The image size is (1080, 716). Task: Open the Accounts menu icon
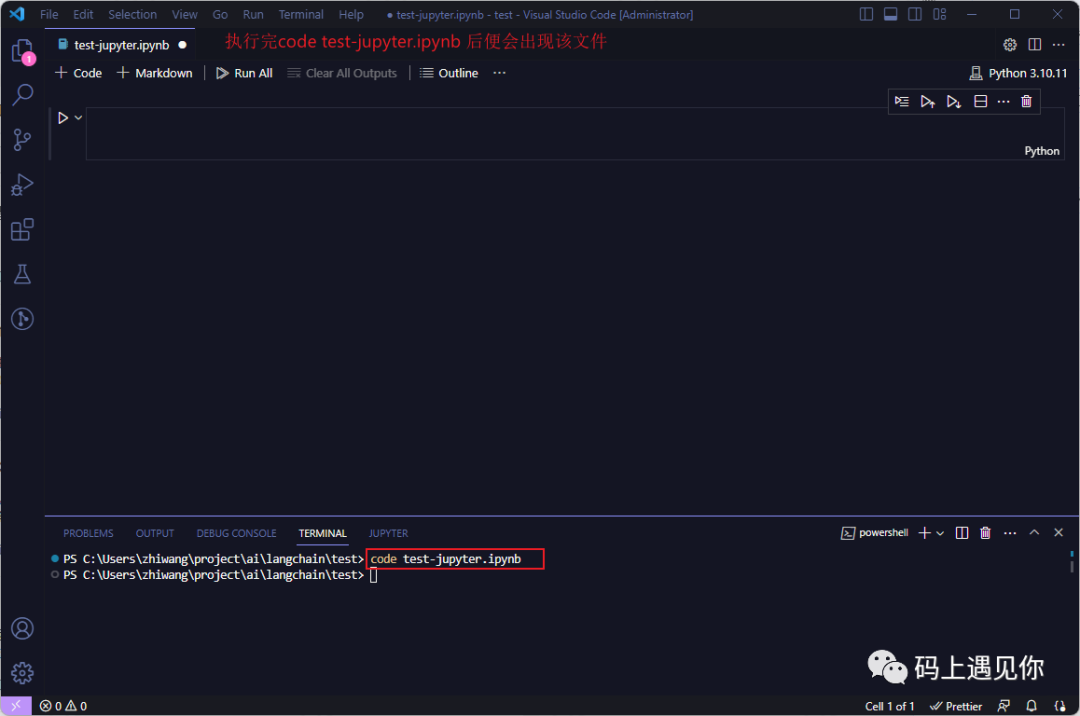[23, 629]
